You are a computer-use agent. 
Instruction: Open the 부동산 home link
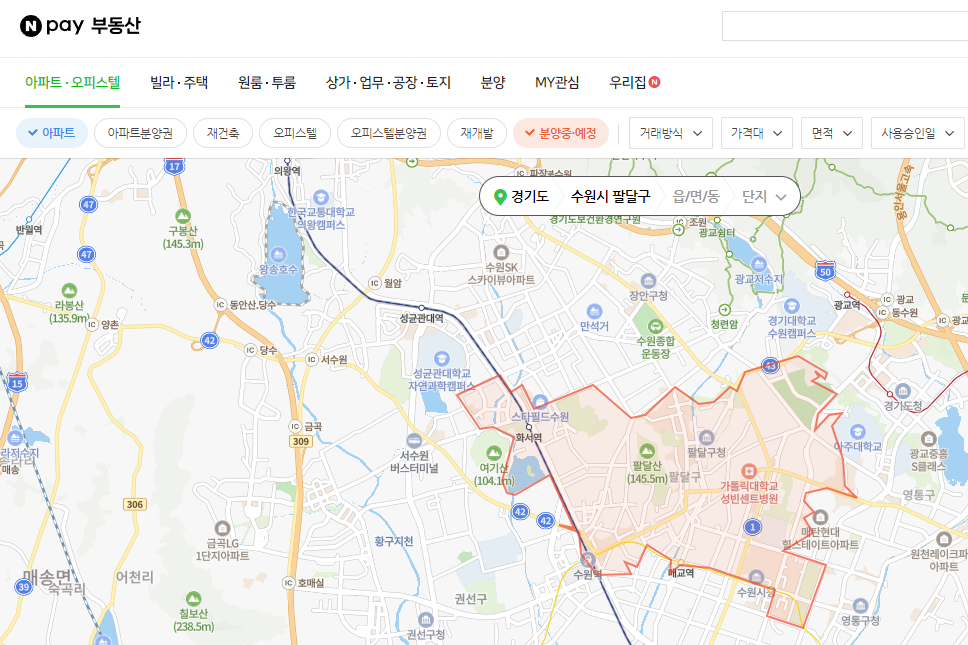point(116,25)
